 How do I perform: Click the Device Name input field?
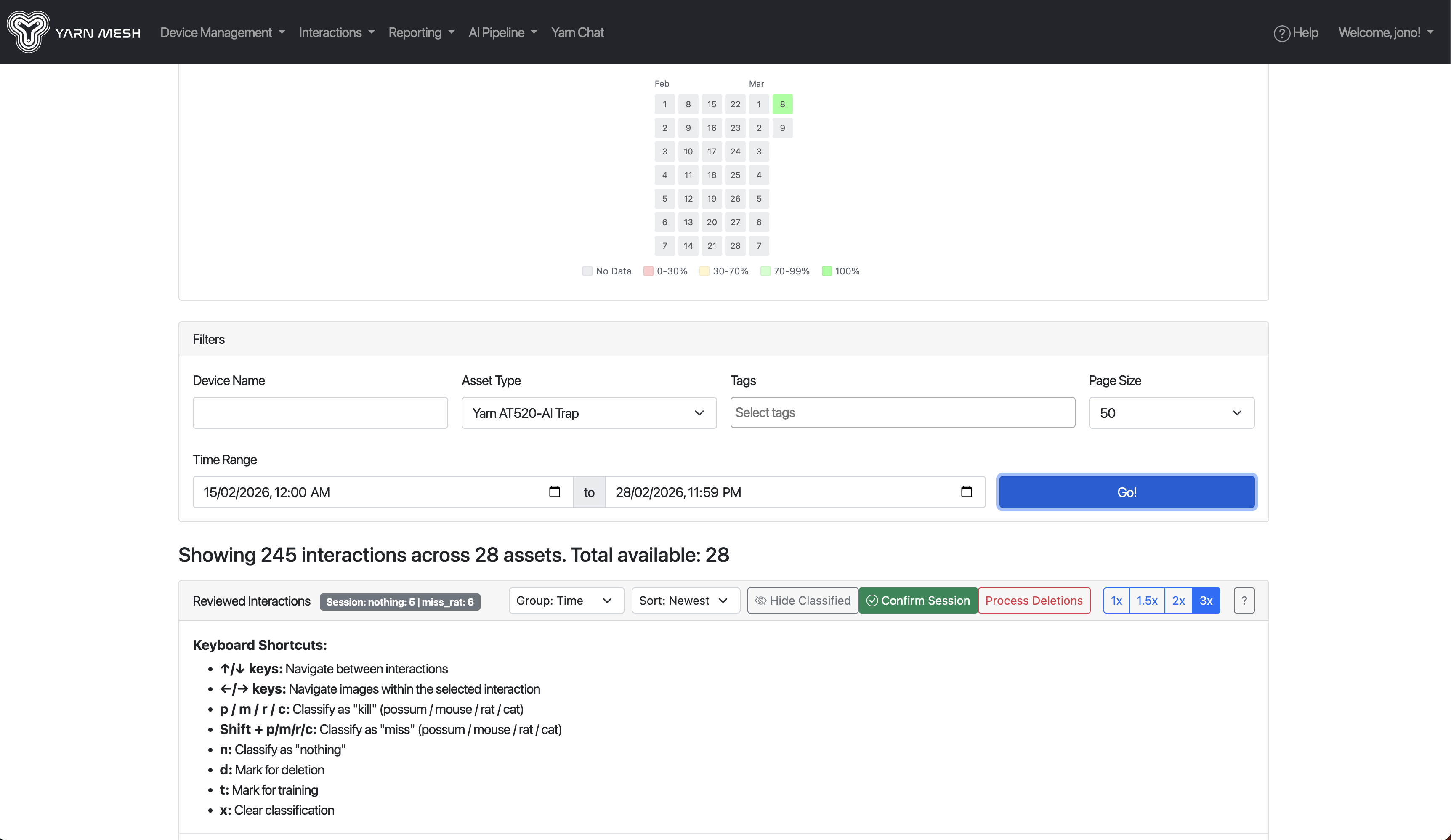pyautogui.click(x=320, y=413)
